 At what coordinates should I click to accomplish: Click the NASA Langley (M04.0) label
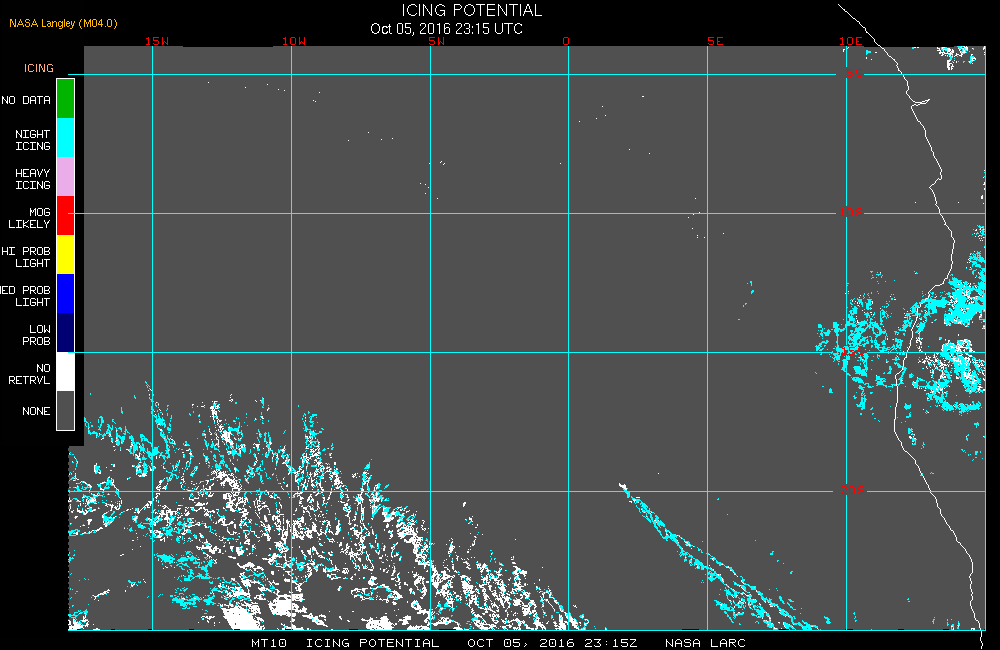pyautogui.click(x=63, y=23)
